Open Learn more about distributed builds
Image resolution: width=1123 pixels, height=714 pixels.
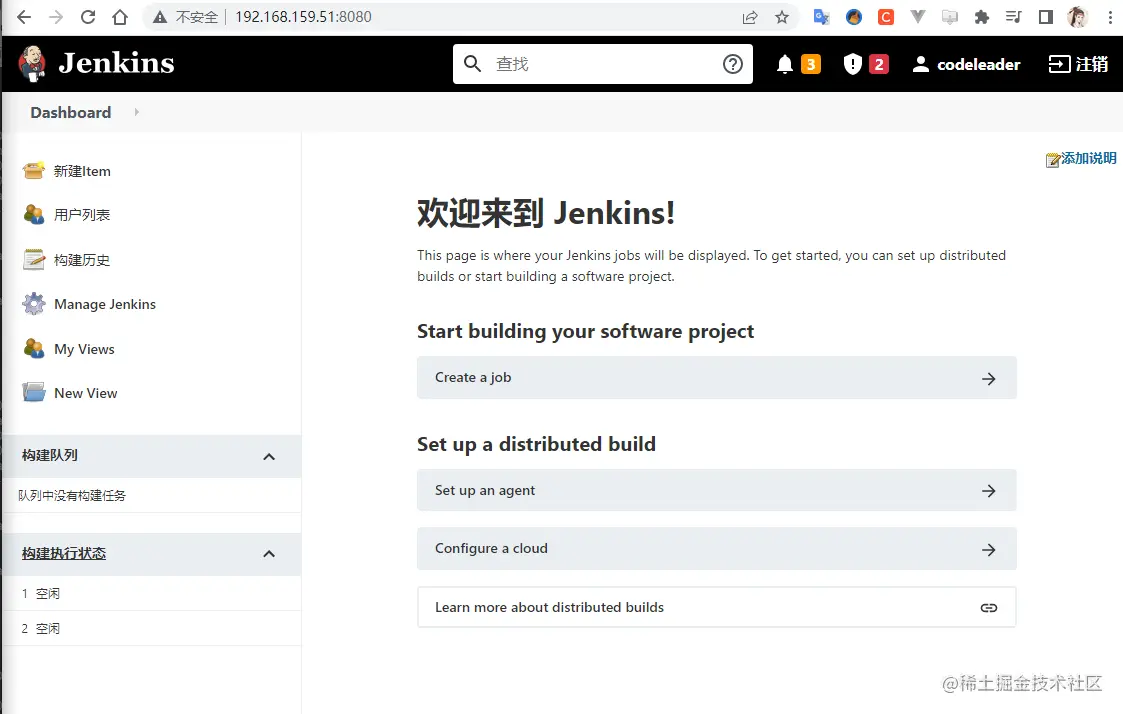coord(716,607)
